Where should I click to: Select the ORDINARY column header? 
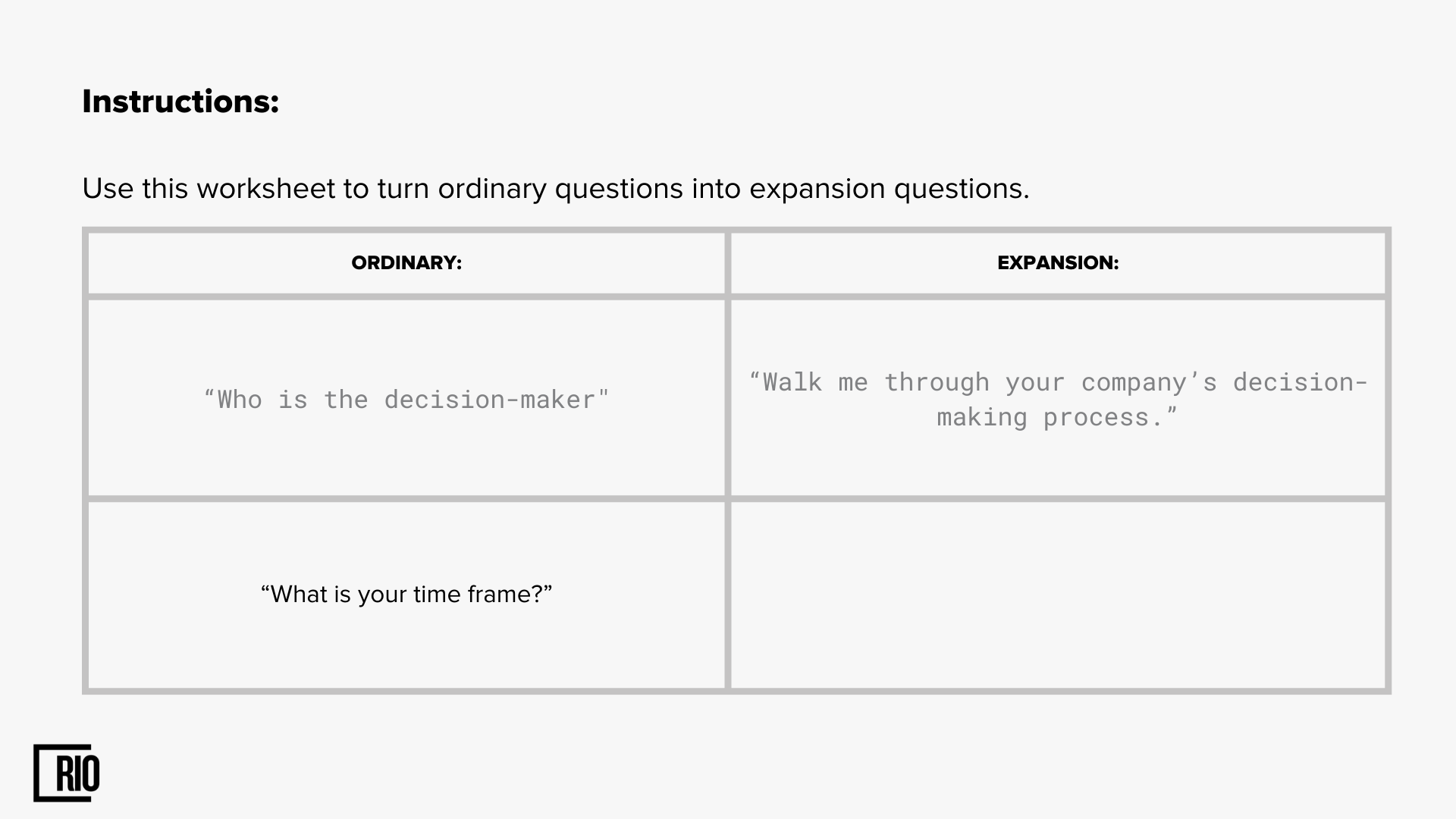pyautogui.click(x=406, y=262)
